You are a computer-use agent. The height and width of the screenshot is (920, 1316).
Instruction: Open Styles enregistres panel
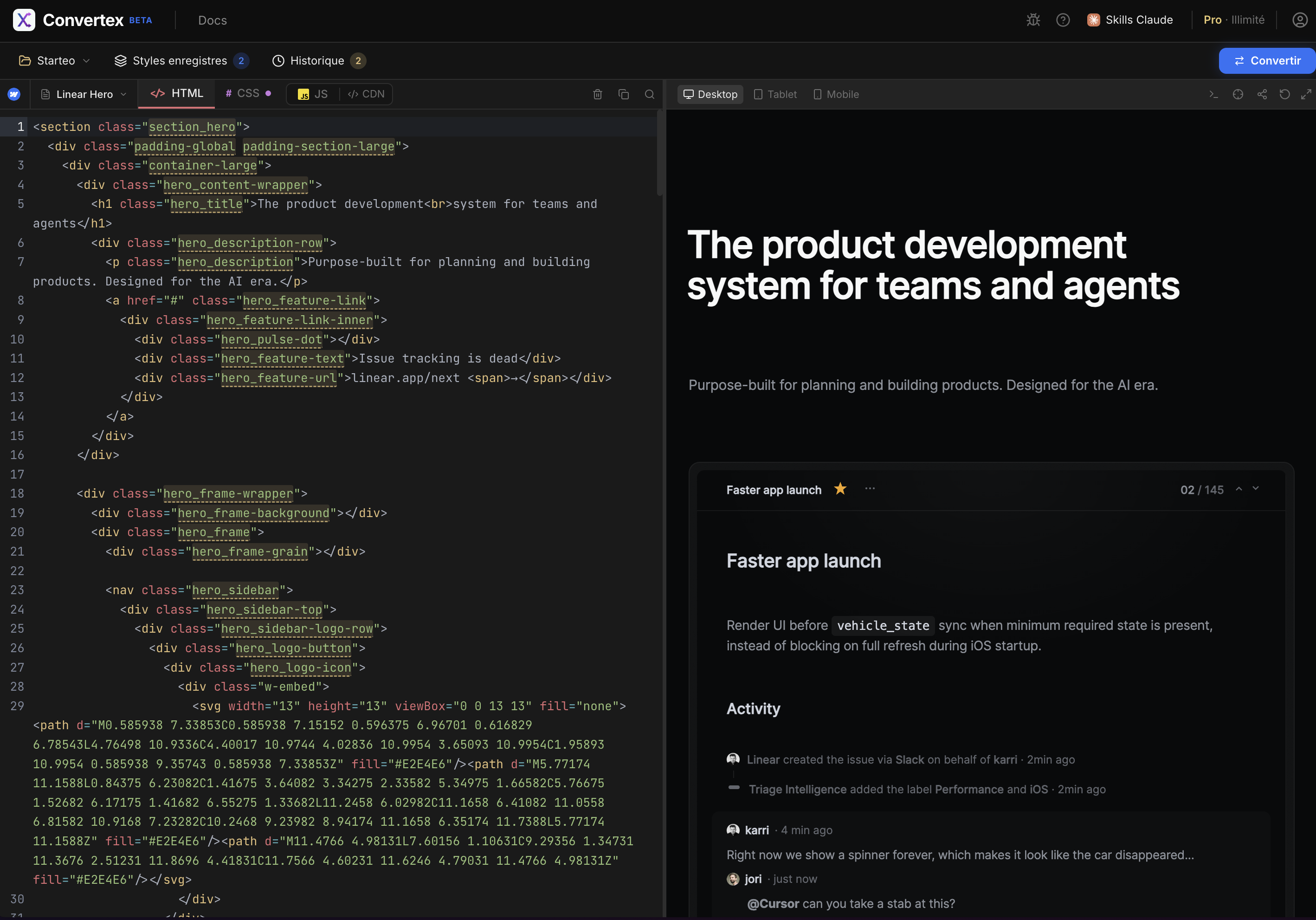click(x=182, y=61)
